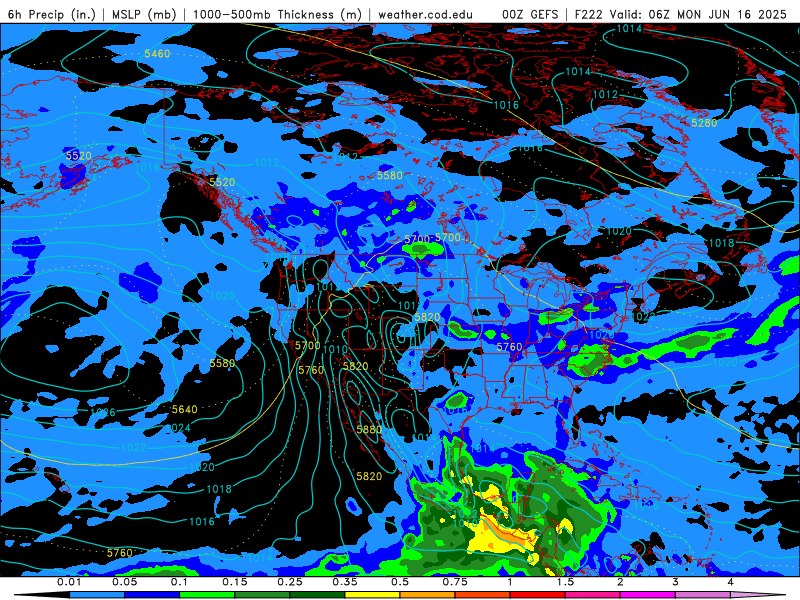Click the 5640 thickness contour label

184,410
